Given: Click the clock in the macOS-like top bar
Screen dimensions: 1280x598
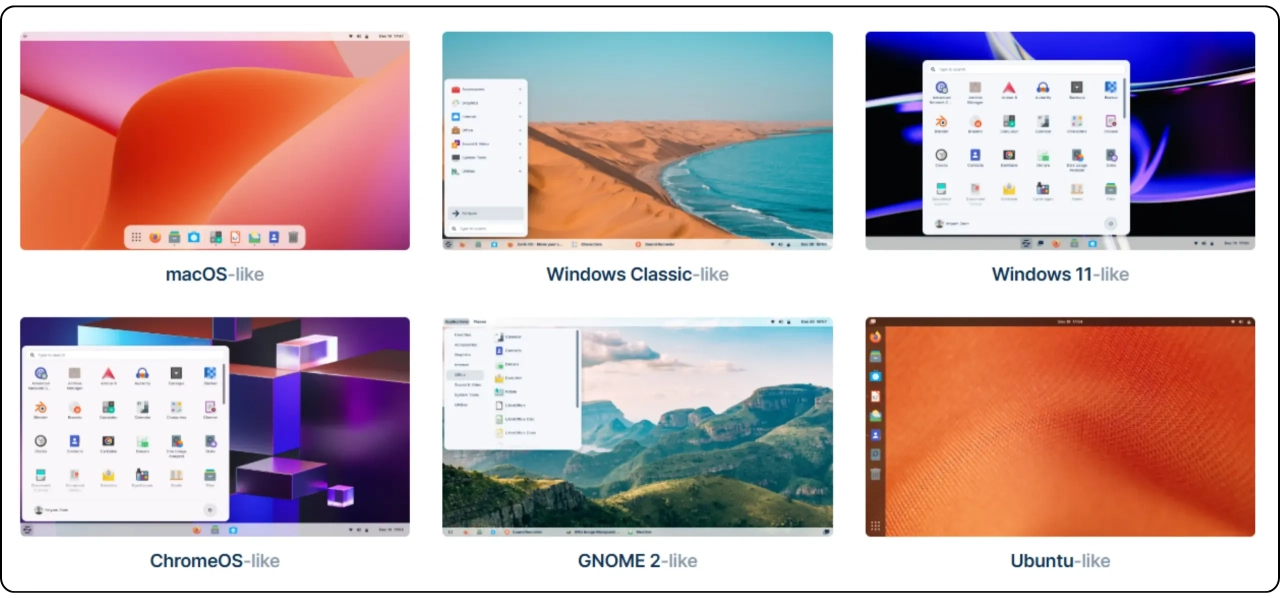Looking at the screenshot, I should (x=390, y=36).
